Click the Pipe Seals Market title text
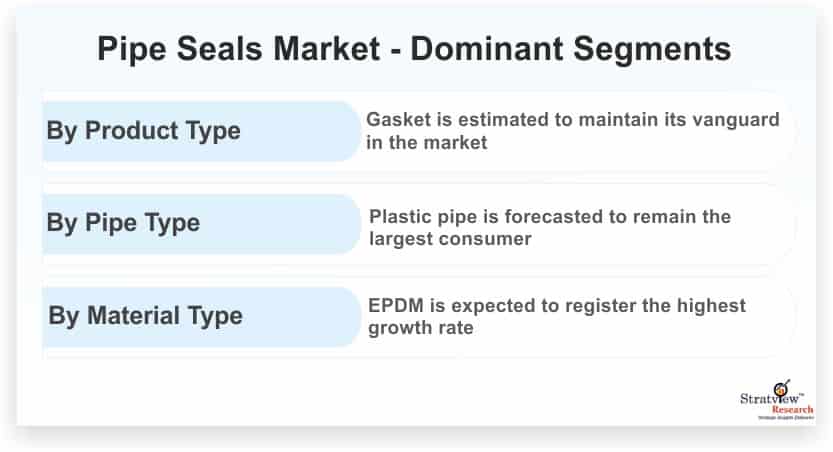This screenshot has height=452, width=833. point(239,49)
